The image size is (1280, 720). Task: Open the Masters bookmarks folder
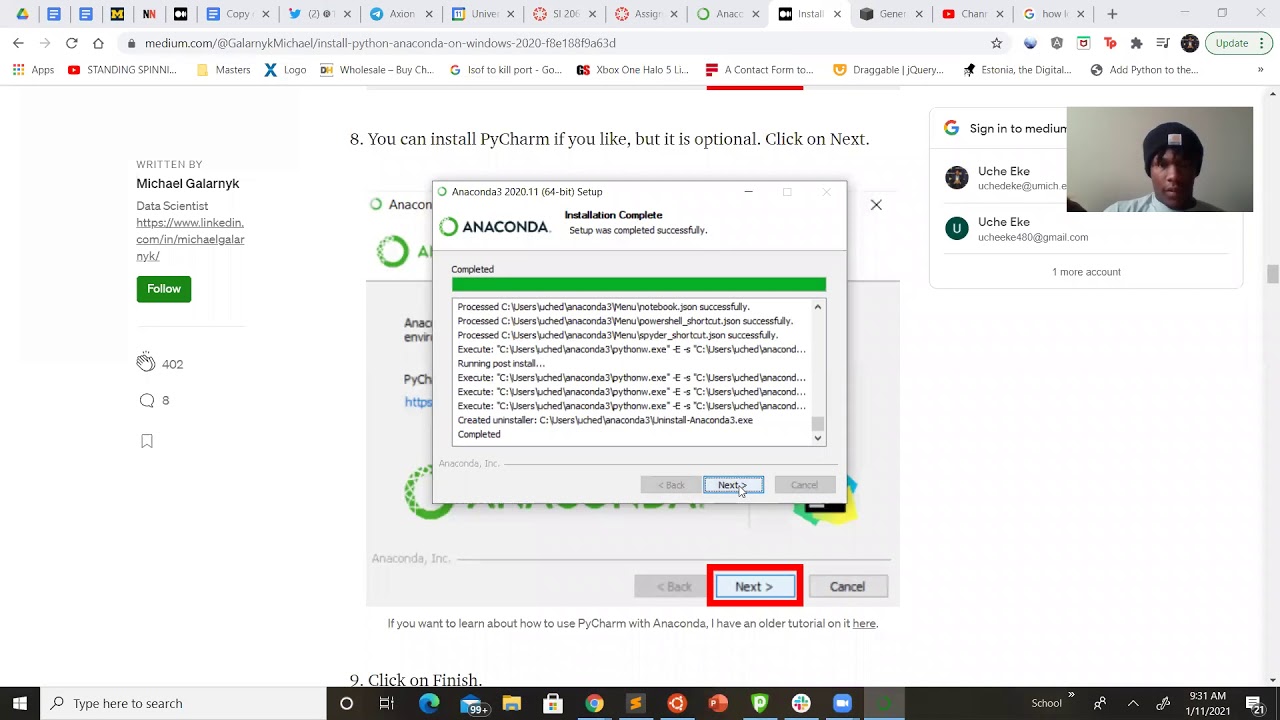tap(223, 70)
